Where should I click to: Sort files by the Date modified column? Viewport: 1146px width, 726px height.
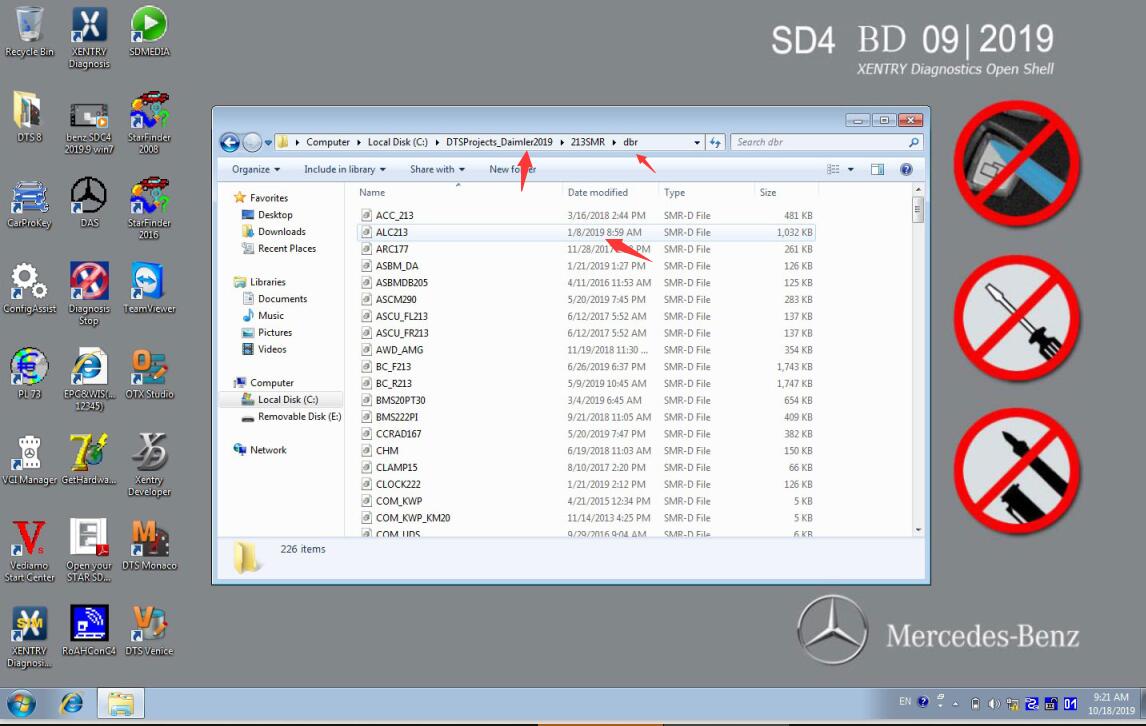(598, 193)
